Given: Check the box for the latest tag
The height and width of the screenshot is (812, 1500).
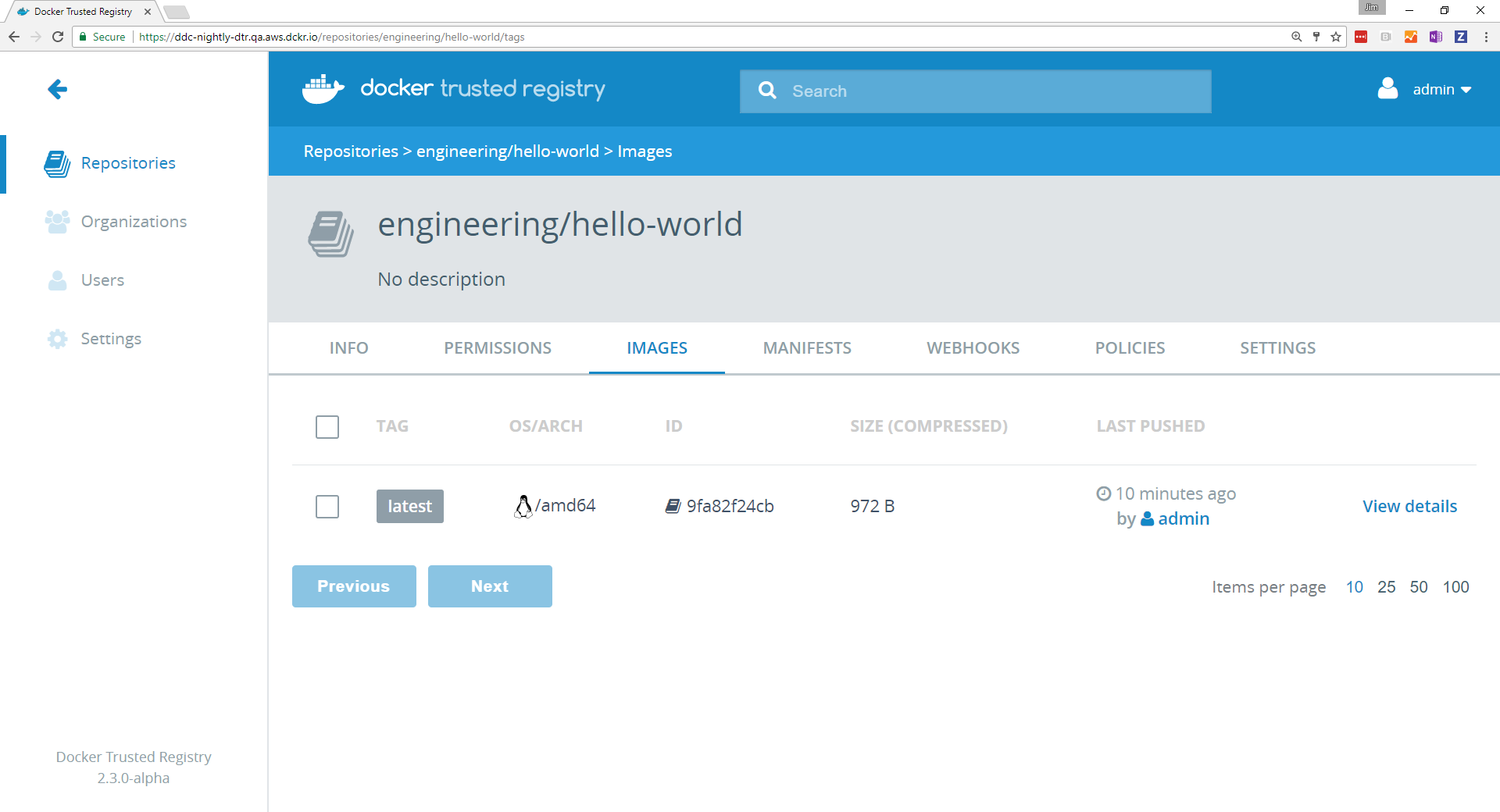Looking at the screenshot, I should click(327, 507).
